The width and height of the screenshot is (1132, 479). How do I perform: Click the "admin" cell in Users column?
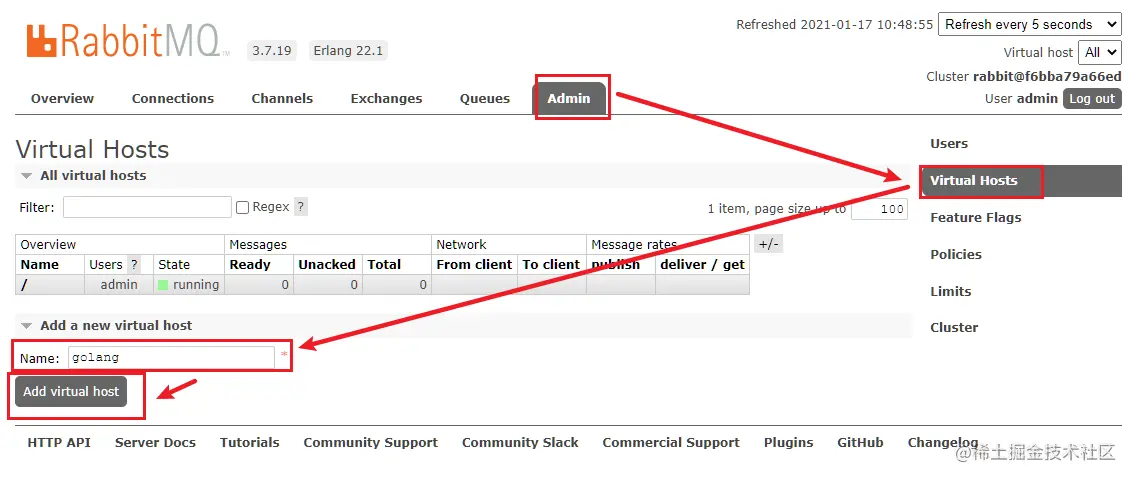pos(119,285)
